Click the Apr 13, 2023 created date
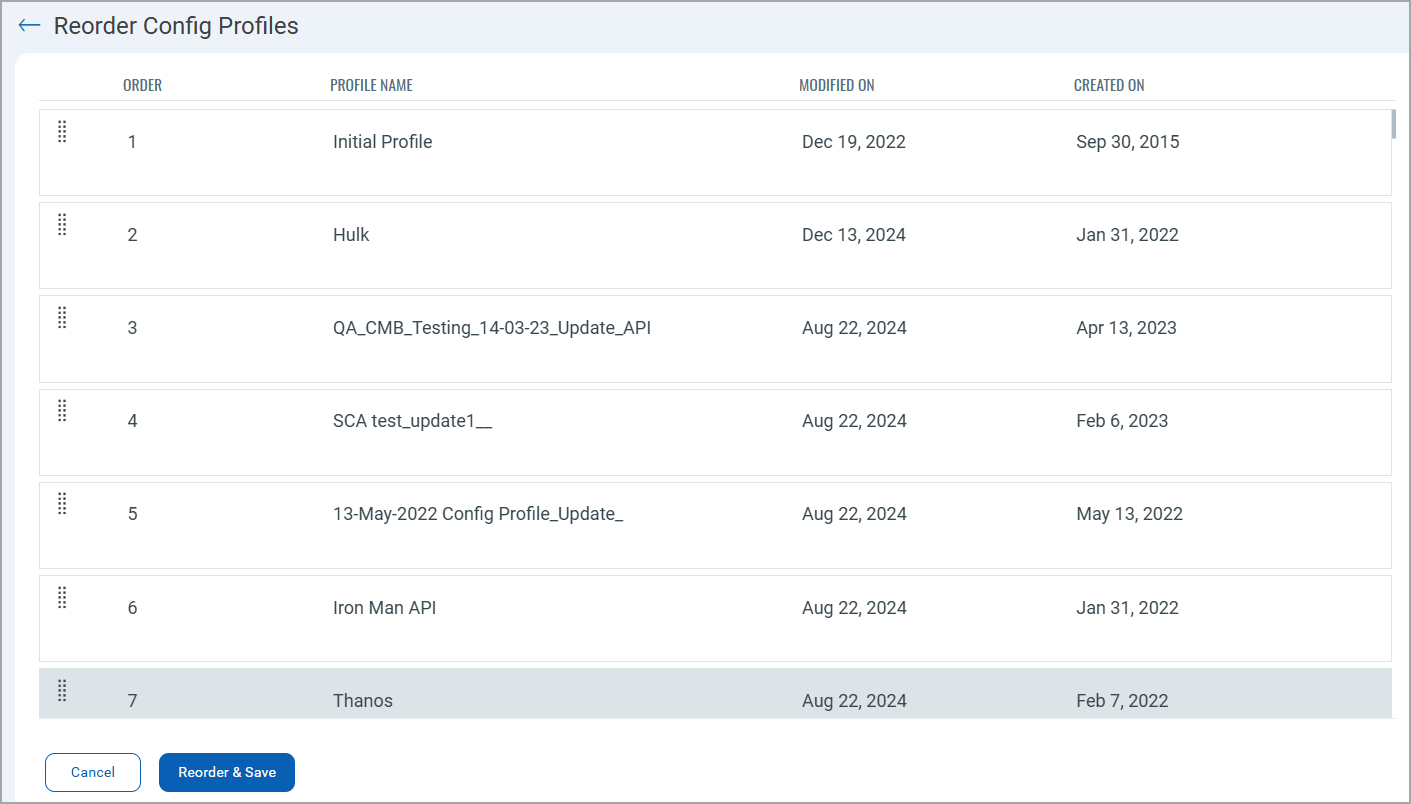This screenshot has width=1411, height=804. [x=1126, y=328]
